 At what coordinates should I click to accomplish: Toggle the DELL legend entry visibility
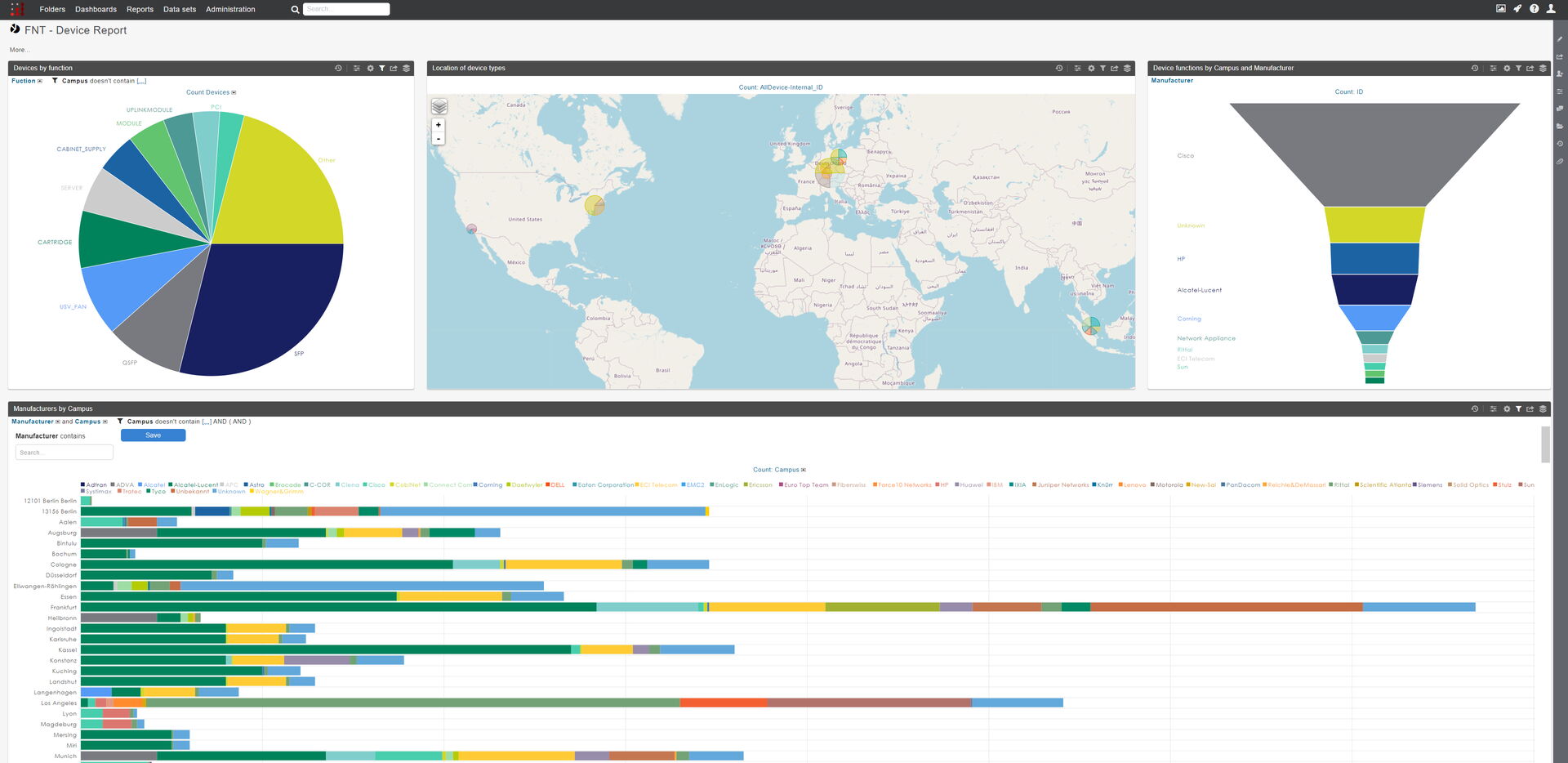555,485
